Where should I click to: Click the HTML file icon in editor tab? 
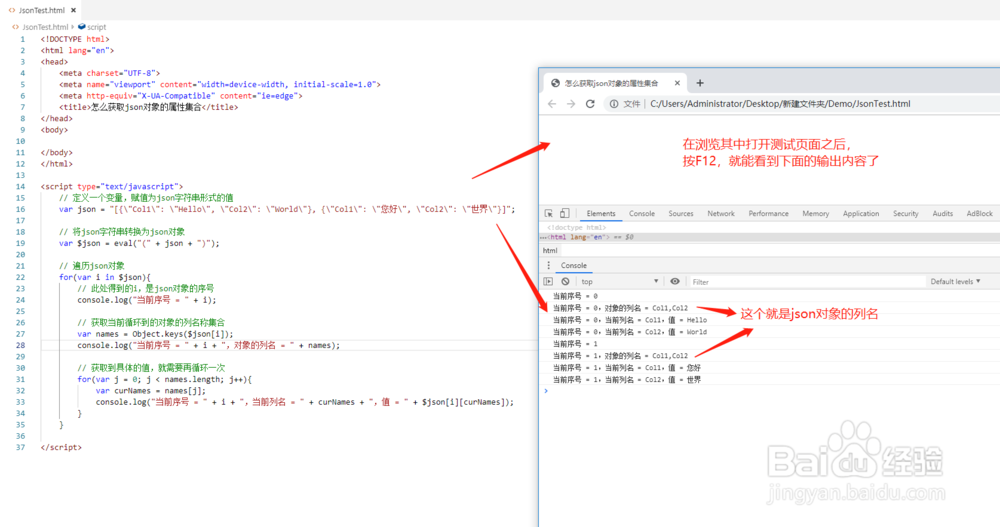(11, 10)
